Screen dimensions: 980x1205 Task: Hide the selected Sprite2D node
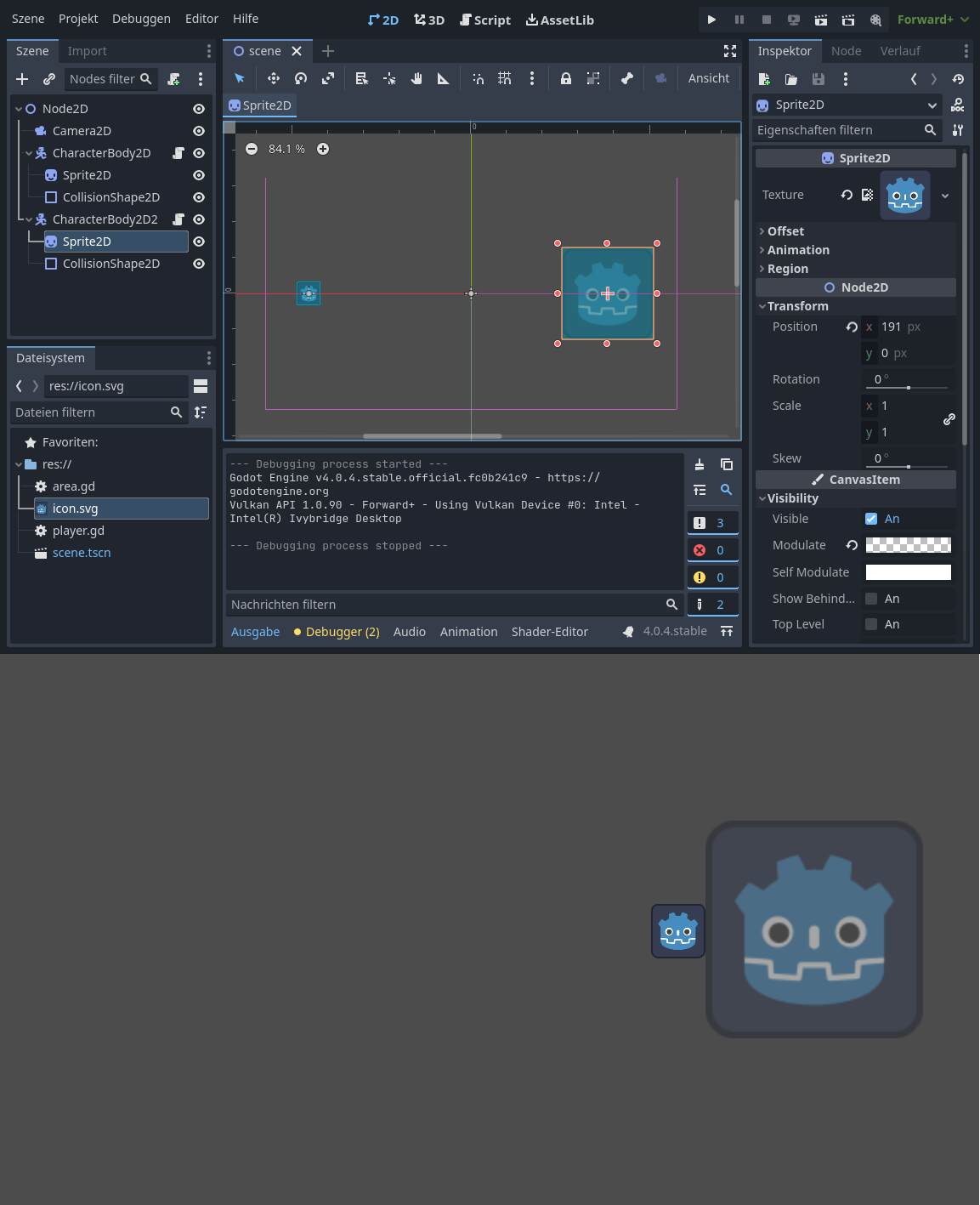click(x=199, y=242)
